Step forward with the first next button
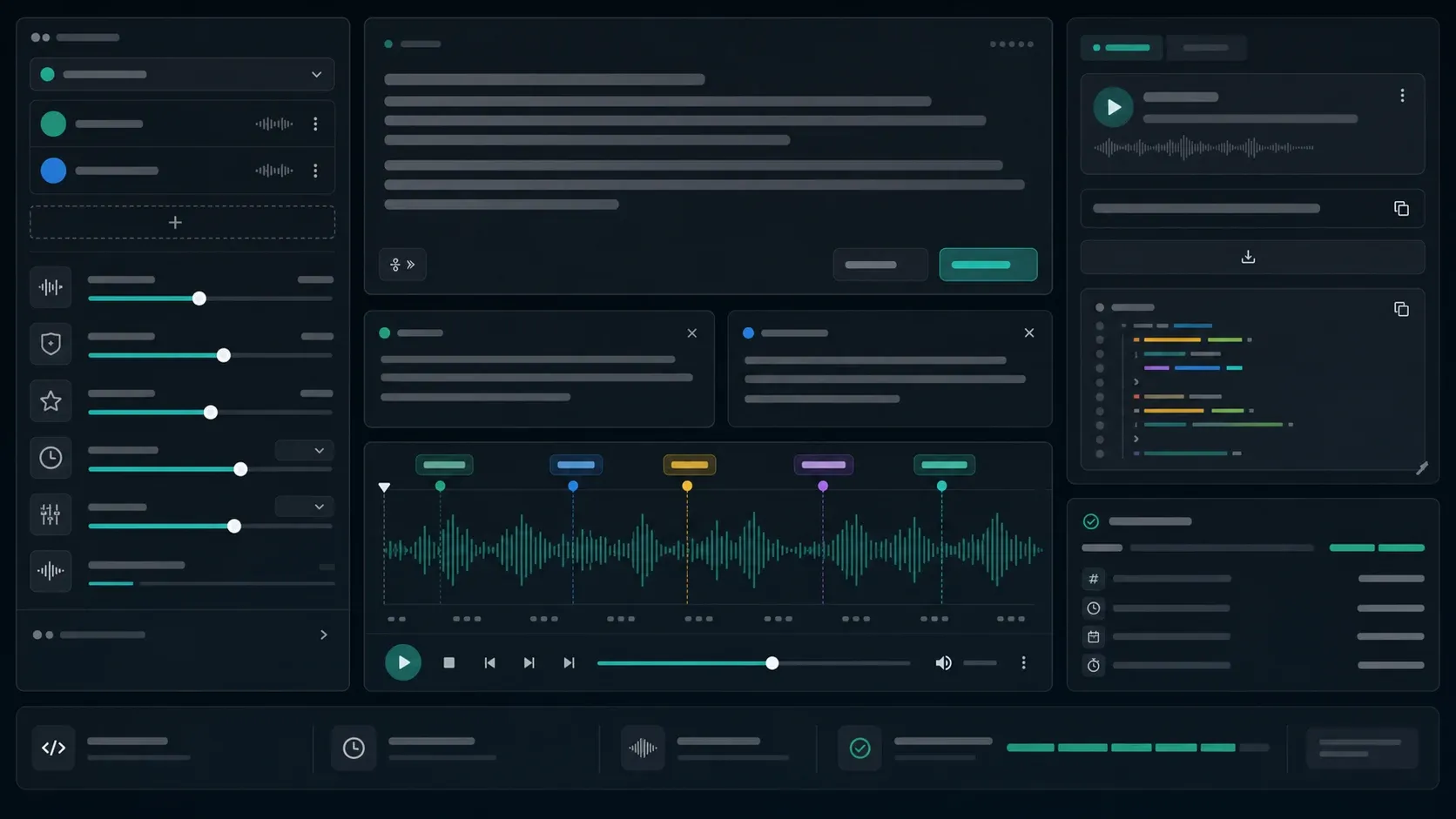This screenshot has height=819, width=1456. click(529, 663)
